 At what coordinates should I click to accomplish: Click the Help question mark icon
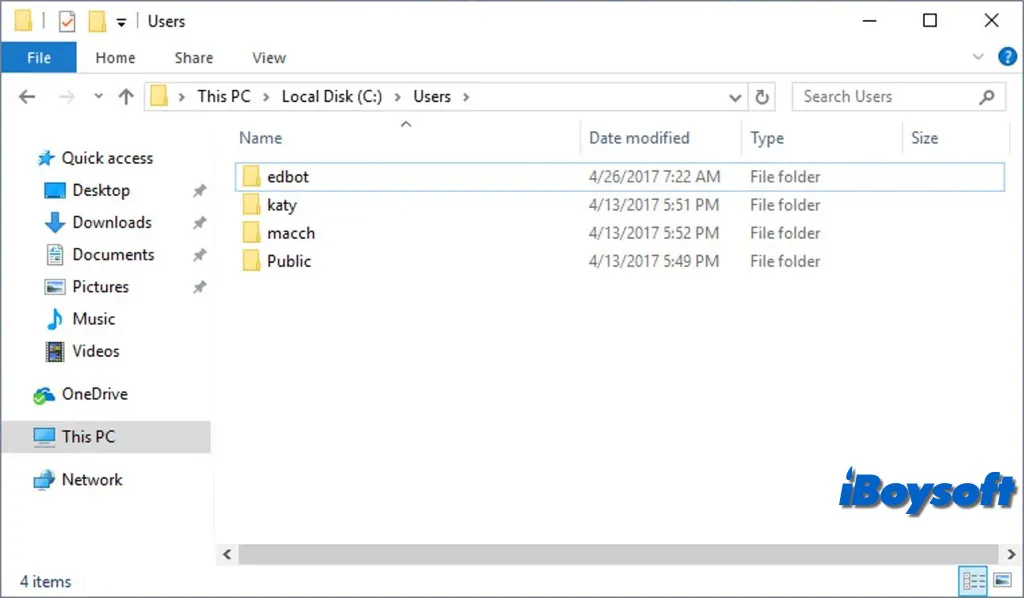coord(1006,57)
